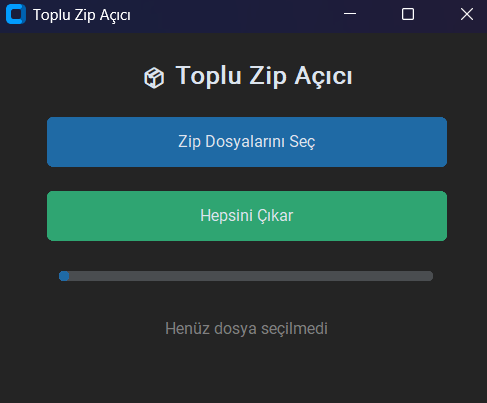Click the blue app icon in title bar
487x403 pixels.
click(16, 14)
